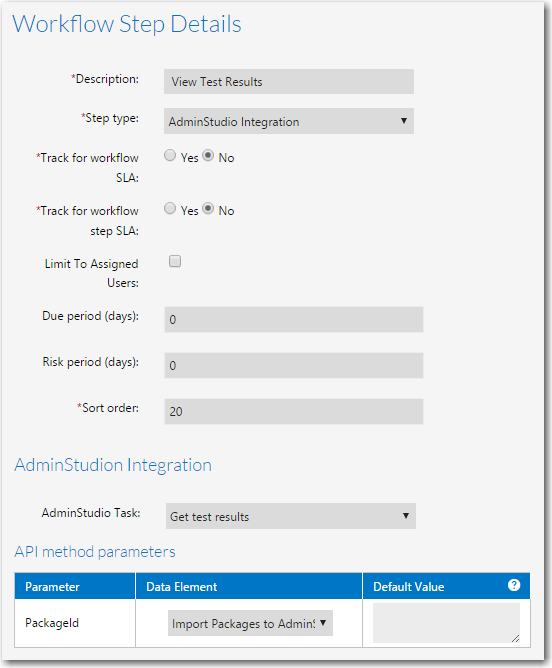Viewport: 552px width, 668px height.
Task: Open the Step type dropdown
Action: click(289, 121)
